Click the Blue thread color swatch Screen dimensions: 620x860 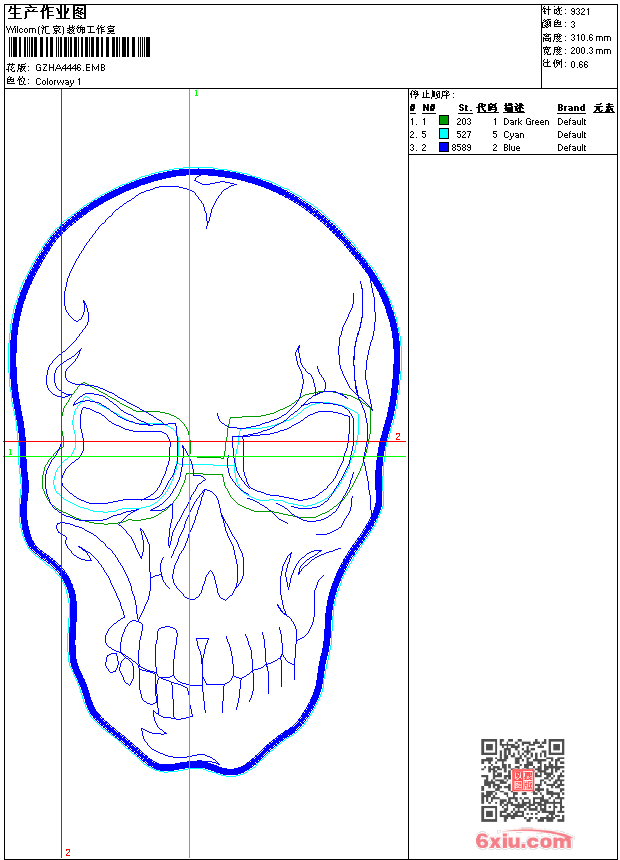(x=444, y=147)
